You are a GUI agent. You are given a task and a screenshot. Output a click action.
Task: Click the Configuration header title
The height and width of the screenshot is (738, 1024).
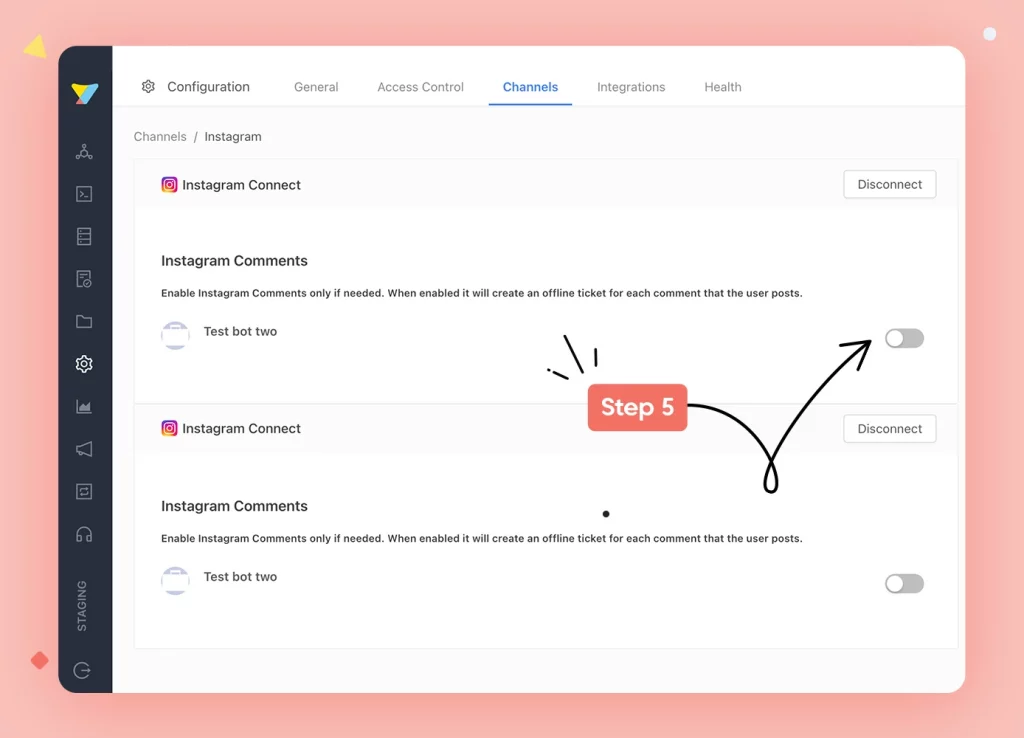[x=208, y=87]
